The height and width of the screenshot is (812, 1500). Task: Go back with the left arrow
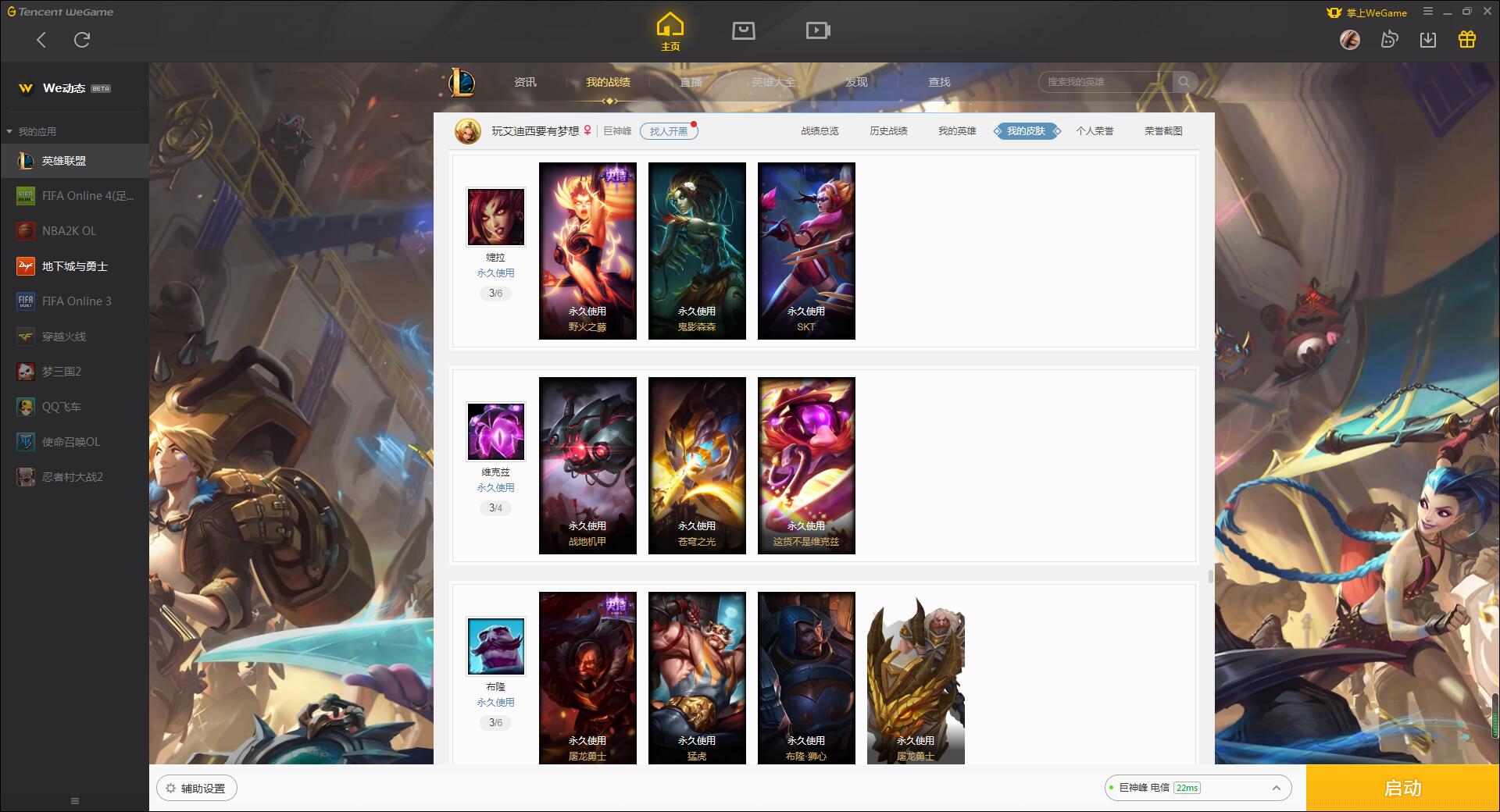[x=41, y=40]
